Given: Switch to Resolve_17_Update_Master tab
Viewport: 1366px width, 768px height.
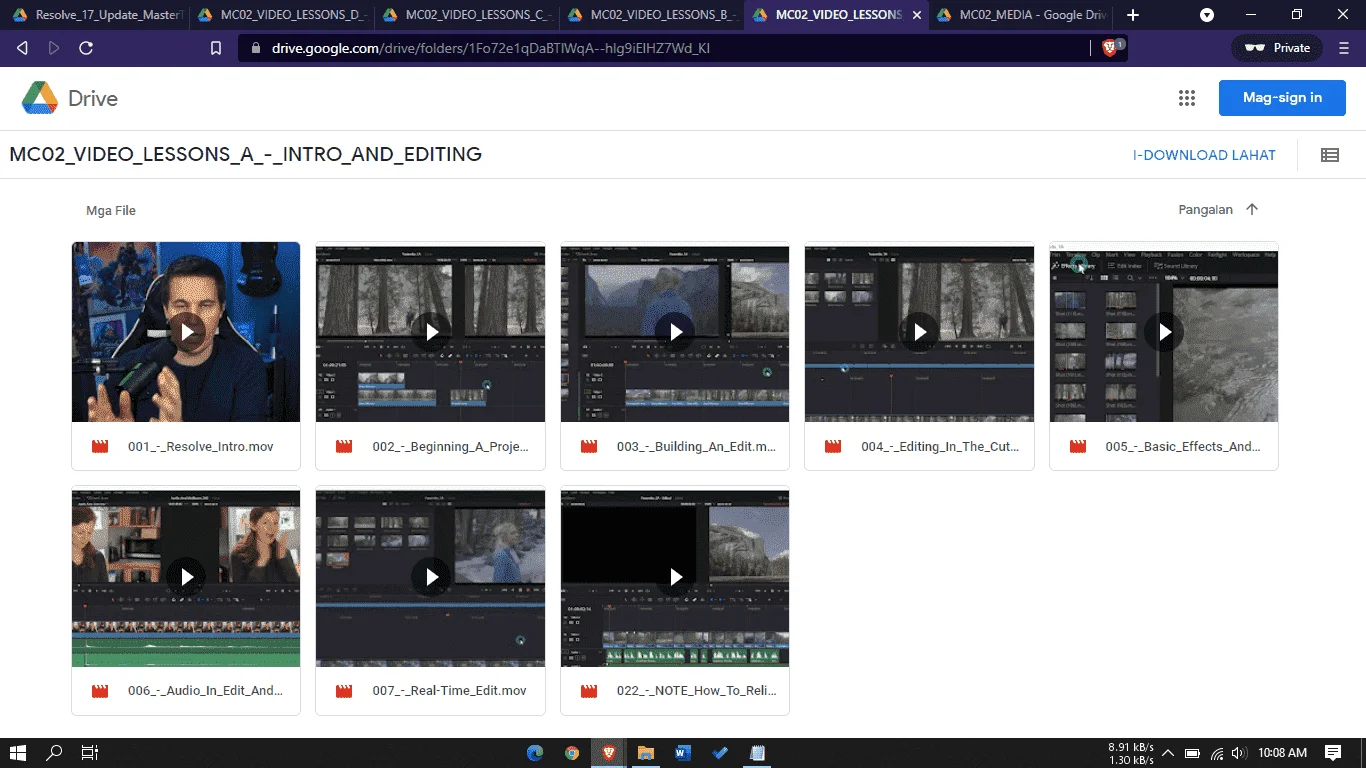Looking at the screenshot, I should tap(96, 15).
